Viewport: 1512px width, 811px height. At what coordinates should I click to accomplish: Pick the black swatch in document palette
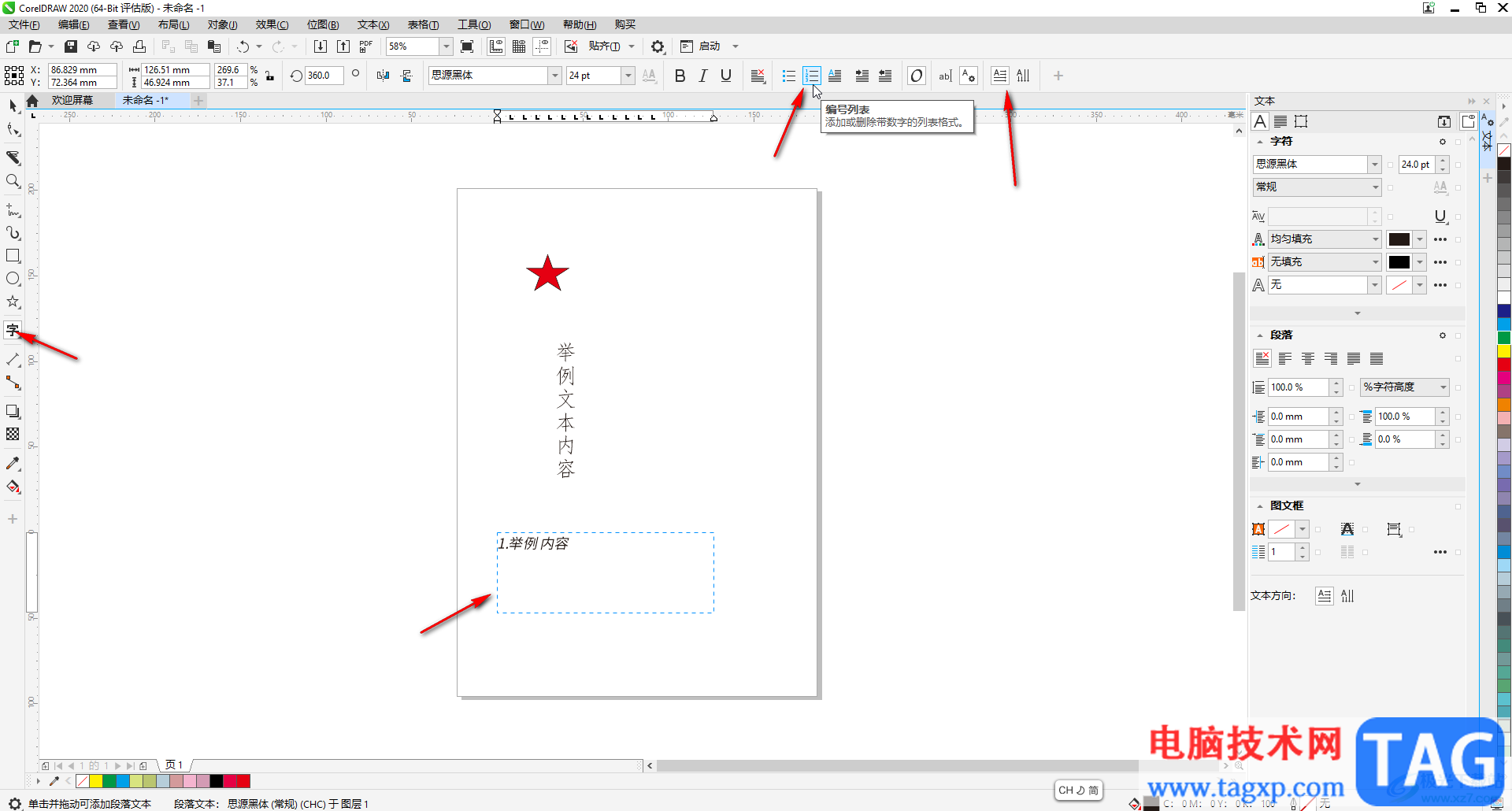point(217,781)
